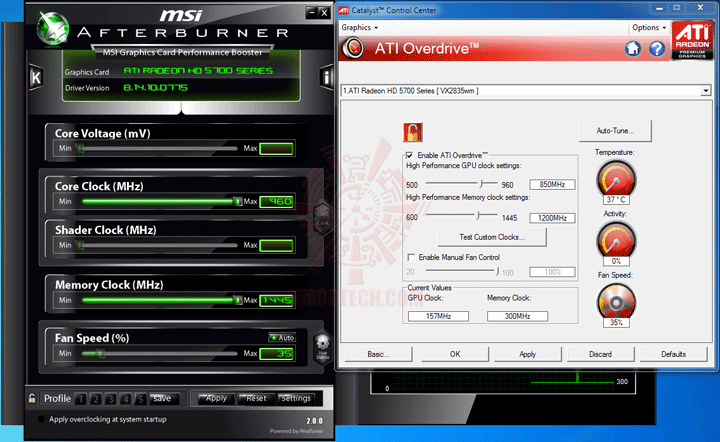
Task: Open the Options menu in Catalyst
Action: click(x=649, y=28)
